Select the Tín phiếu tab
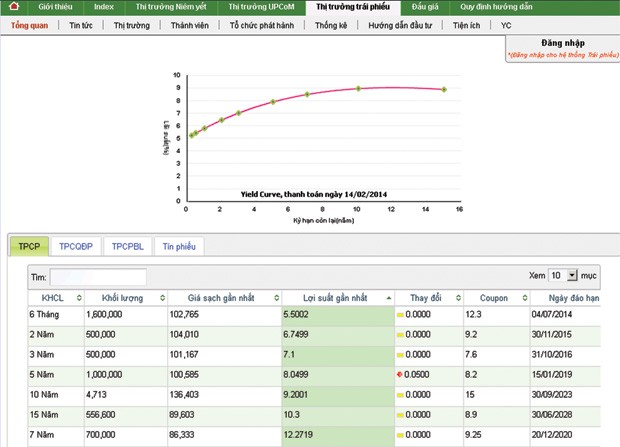 tap(180, 245)
